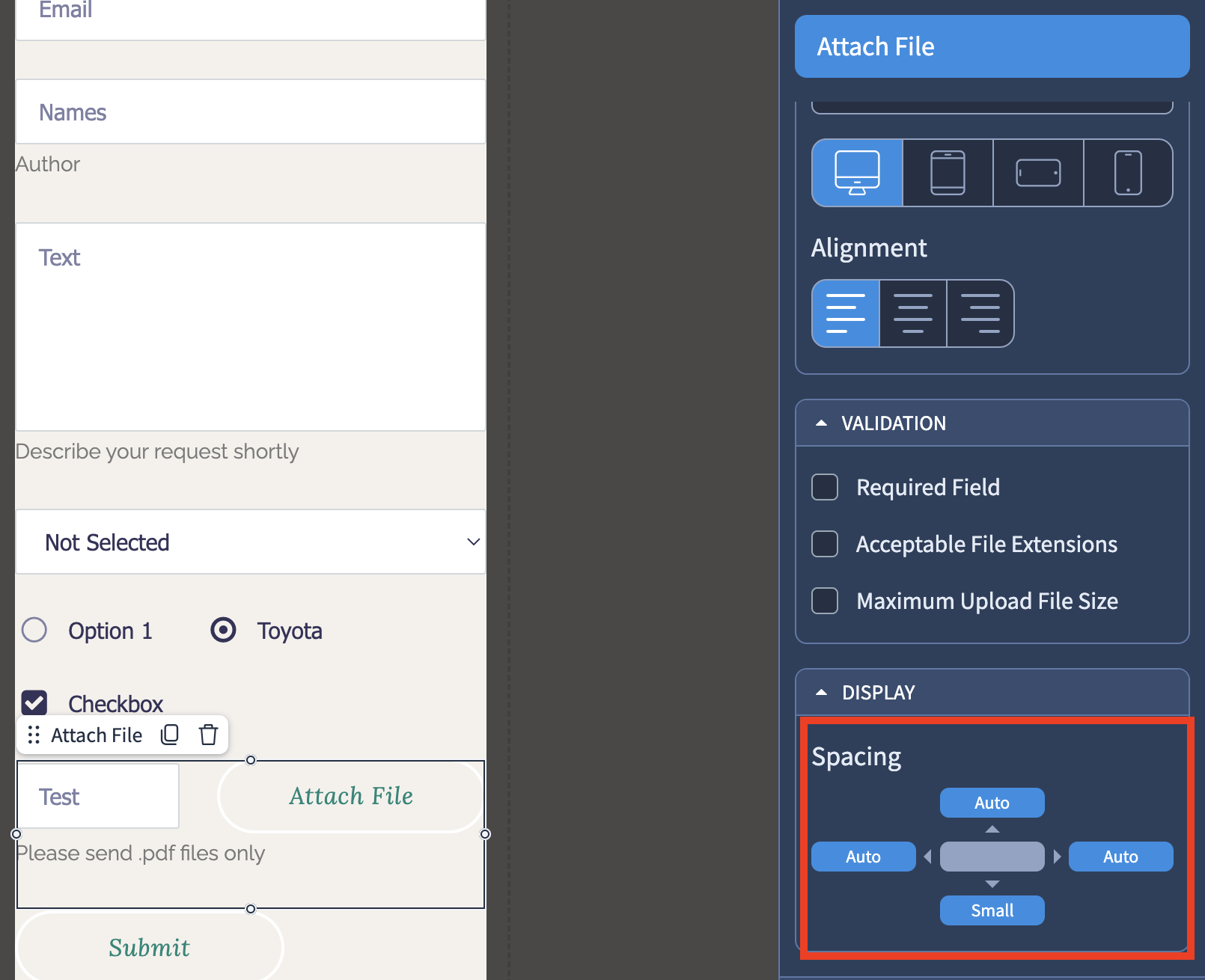
Task: Select the portrait tablet device icon
Action: (948, 173)
